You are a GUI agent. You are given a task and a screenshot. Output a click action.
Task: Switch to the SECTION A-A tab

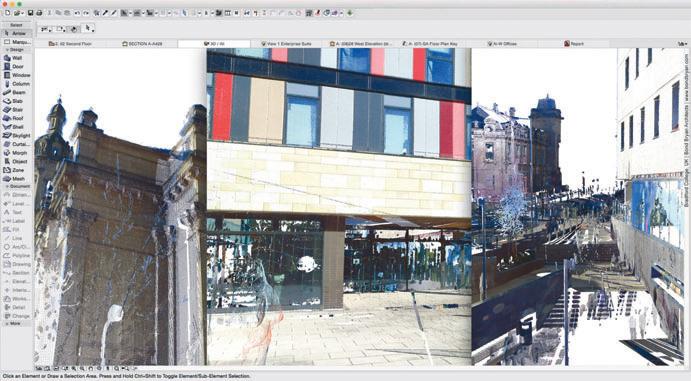[142, 44]
